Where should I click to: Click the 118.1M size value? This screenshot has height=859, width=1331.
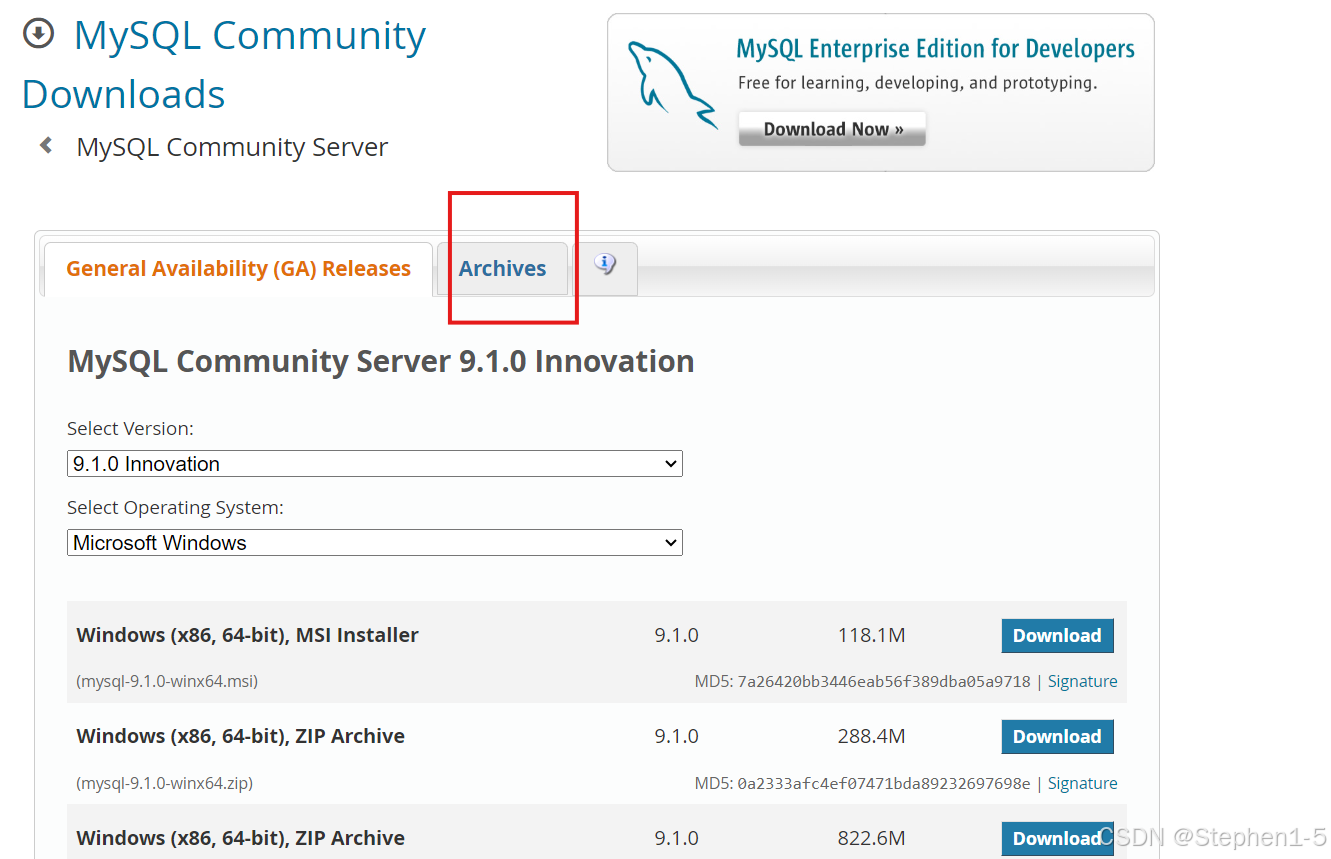coord(872,635)
